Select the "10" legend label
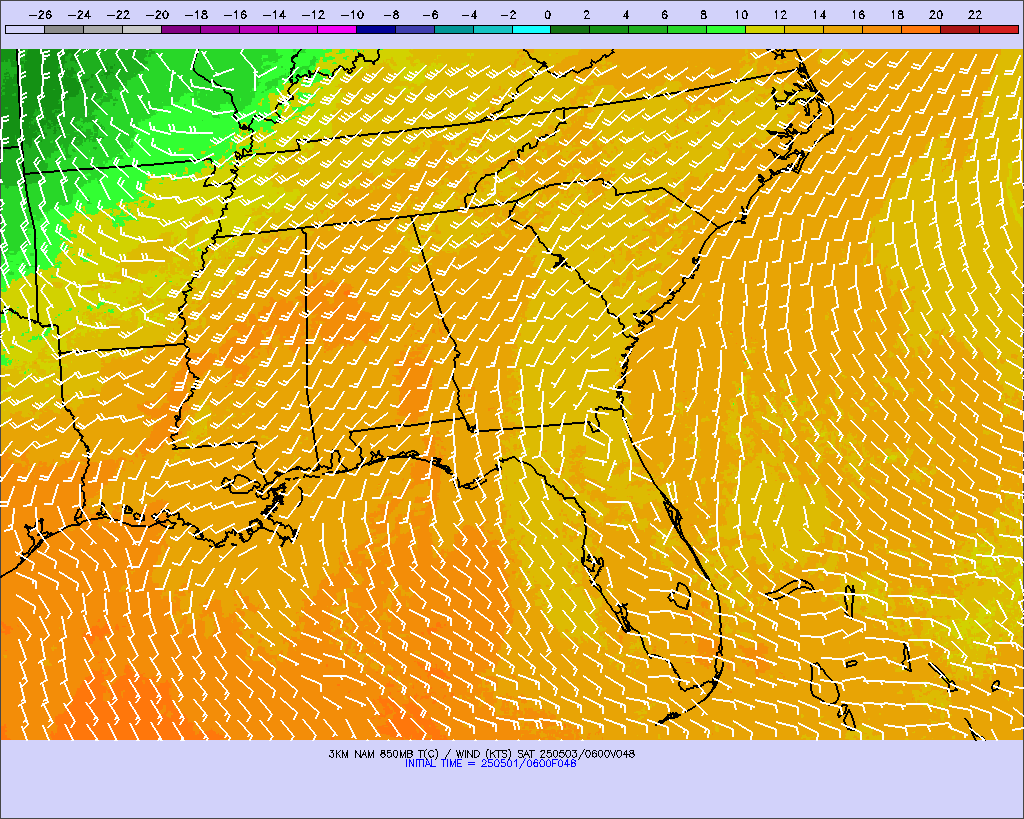This screenshot has height=819, width=1024. [741, 14]
